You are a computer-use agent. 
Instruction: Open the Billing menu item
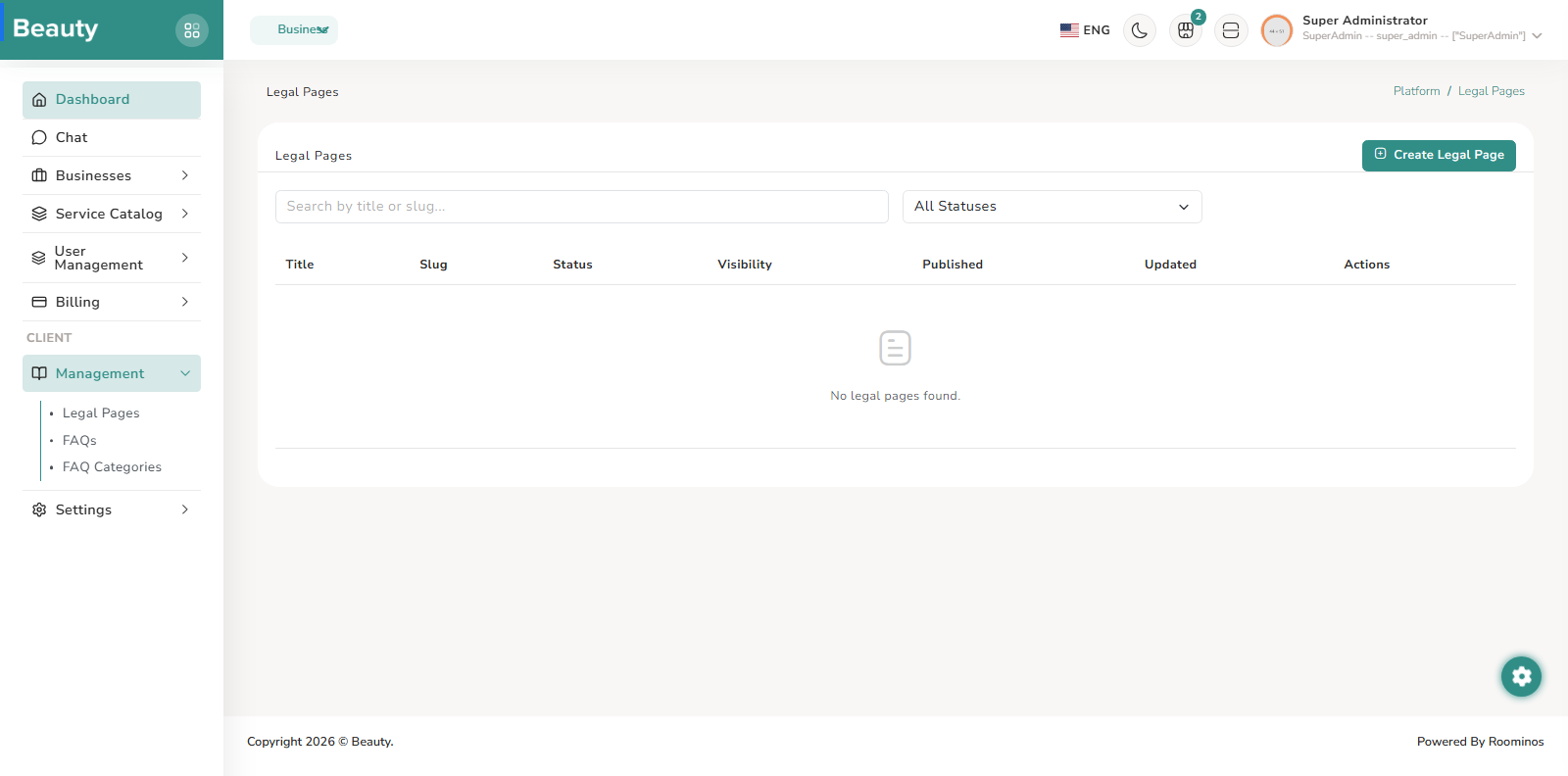tap(112, 302)
